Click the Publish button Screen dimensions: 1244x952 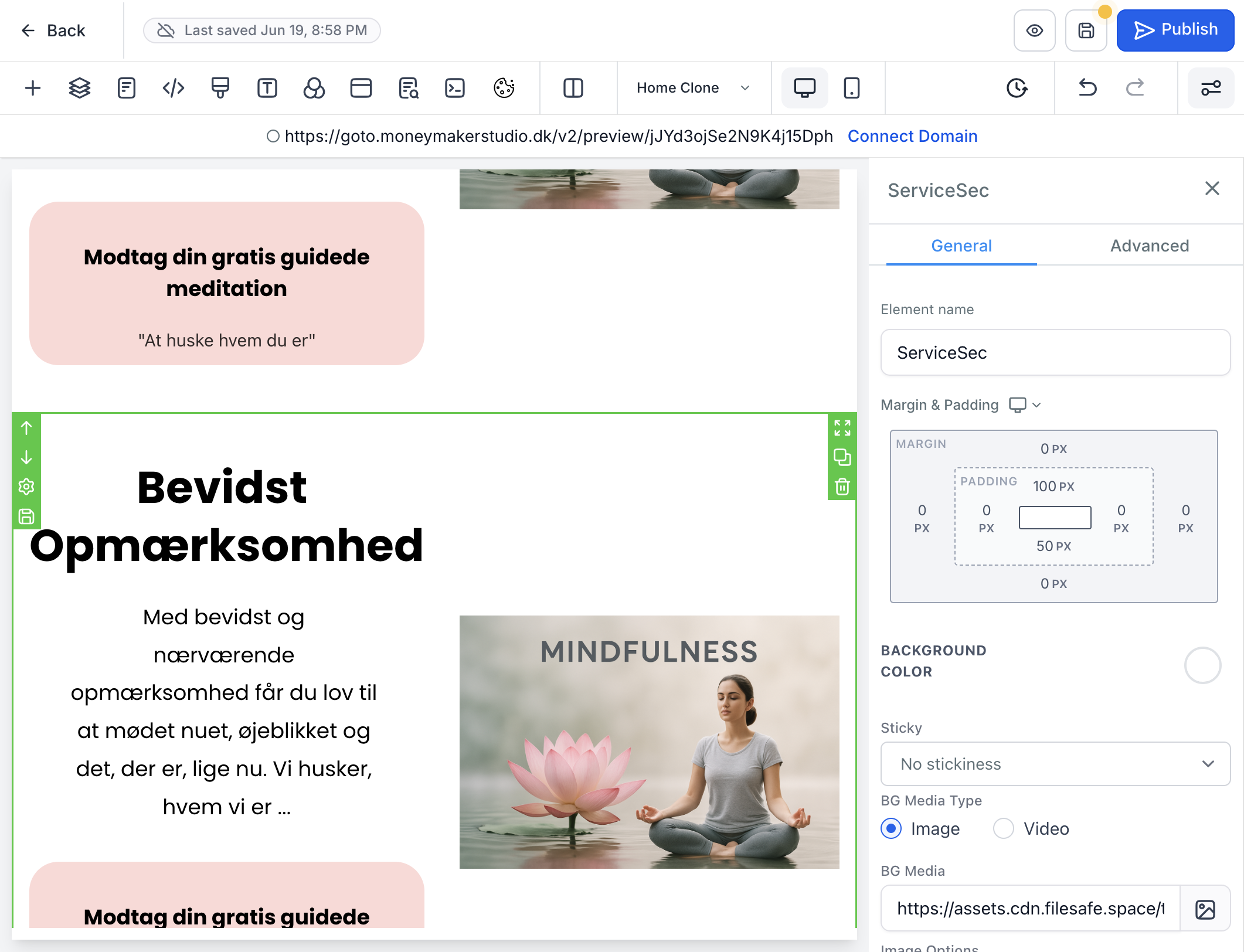coord(1175,30)
